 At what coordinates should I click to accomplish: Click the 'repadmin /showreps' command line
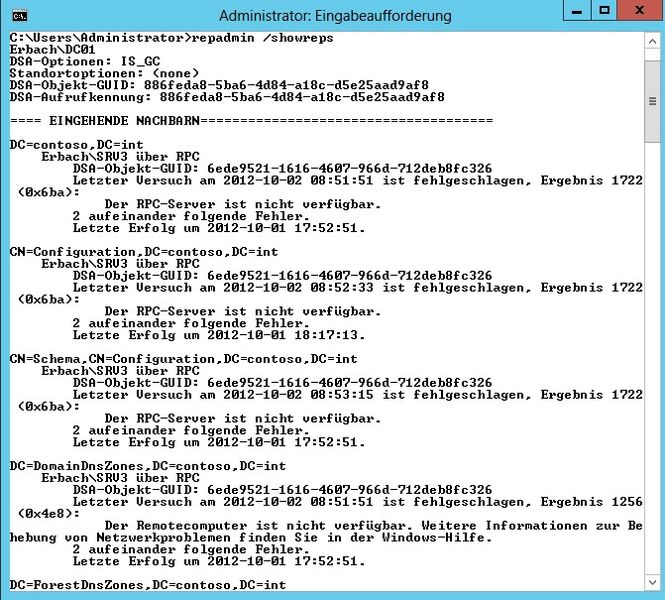pos(171,38)
